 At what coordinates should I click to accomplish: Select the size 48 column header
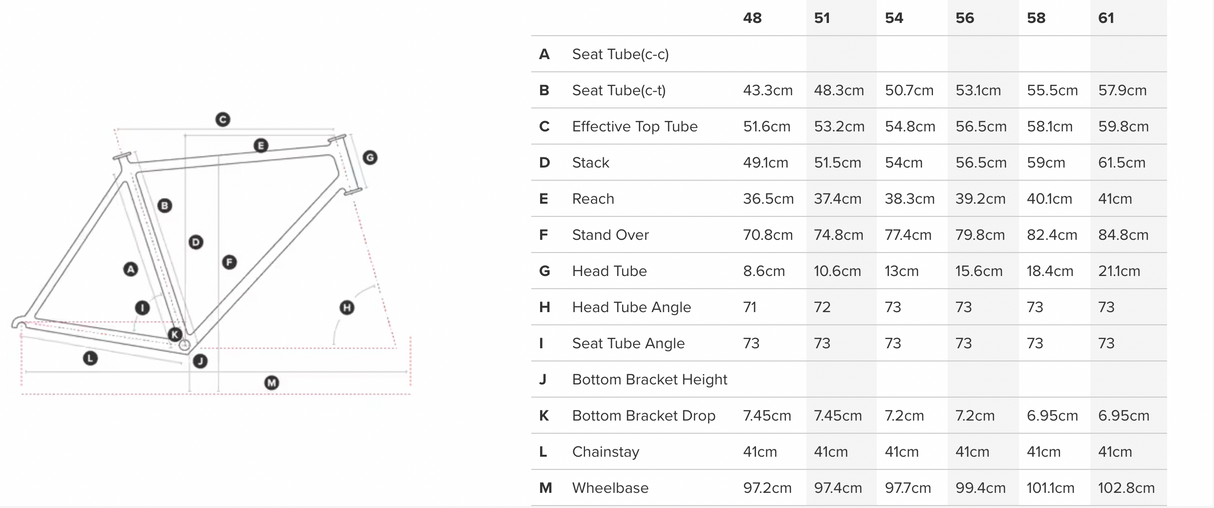point(752,18)
